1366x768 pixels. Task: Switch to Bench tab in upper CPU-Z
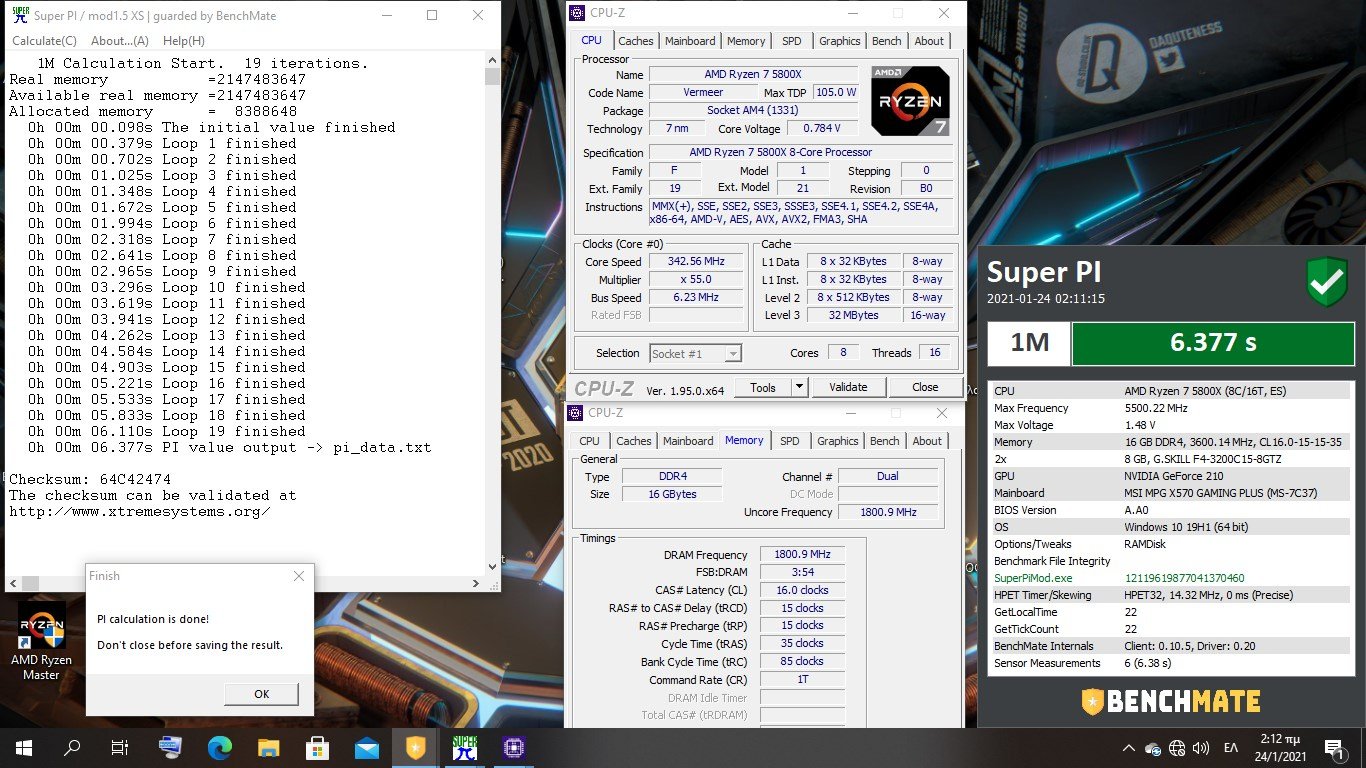click(x=886, y=41)
